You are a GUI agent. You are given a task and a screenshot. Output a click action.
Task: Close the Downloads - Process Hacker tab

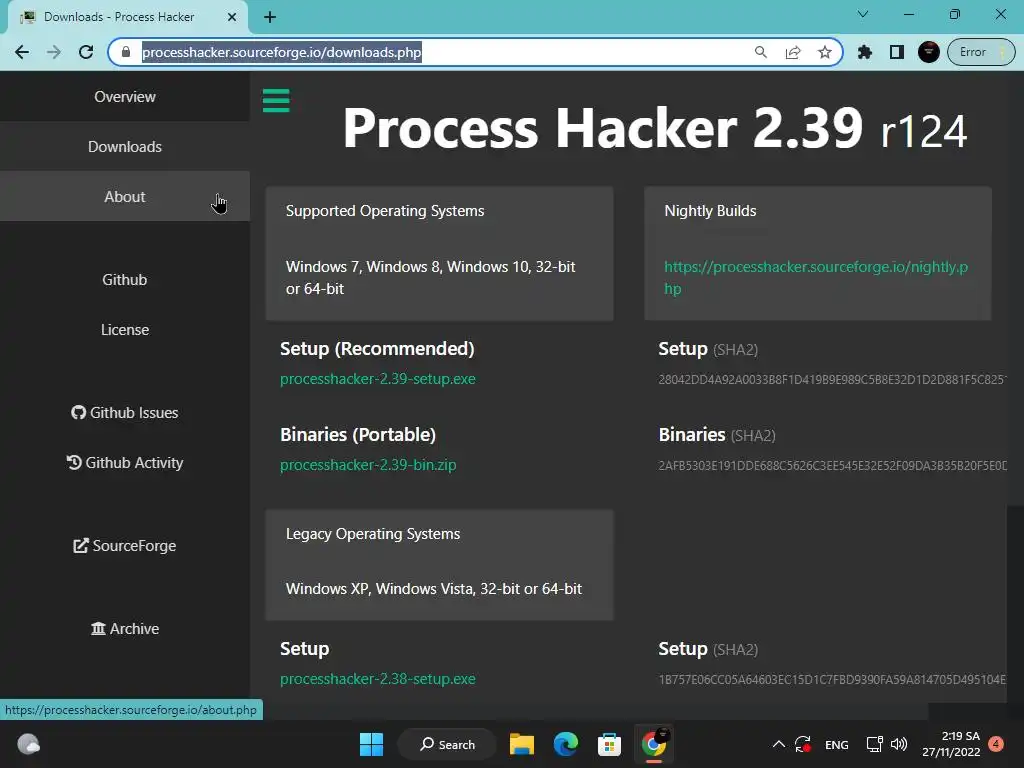pos(232,17)
